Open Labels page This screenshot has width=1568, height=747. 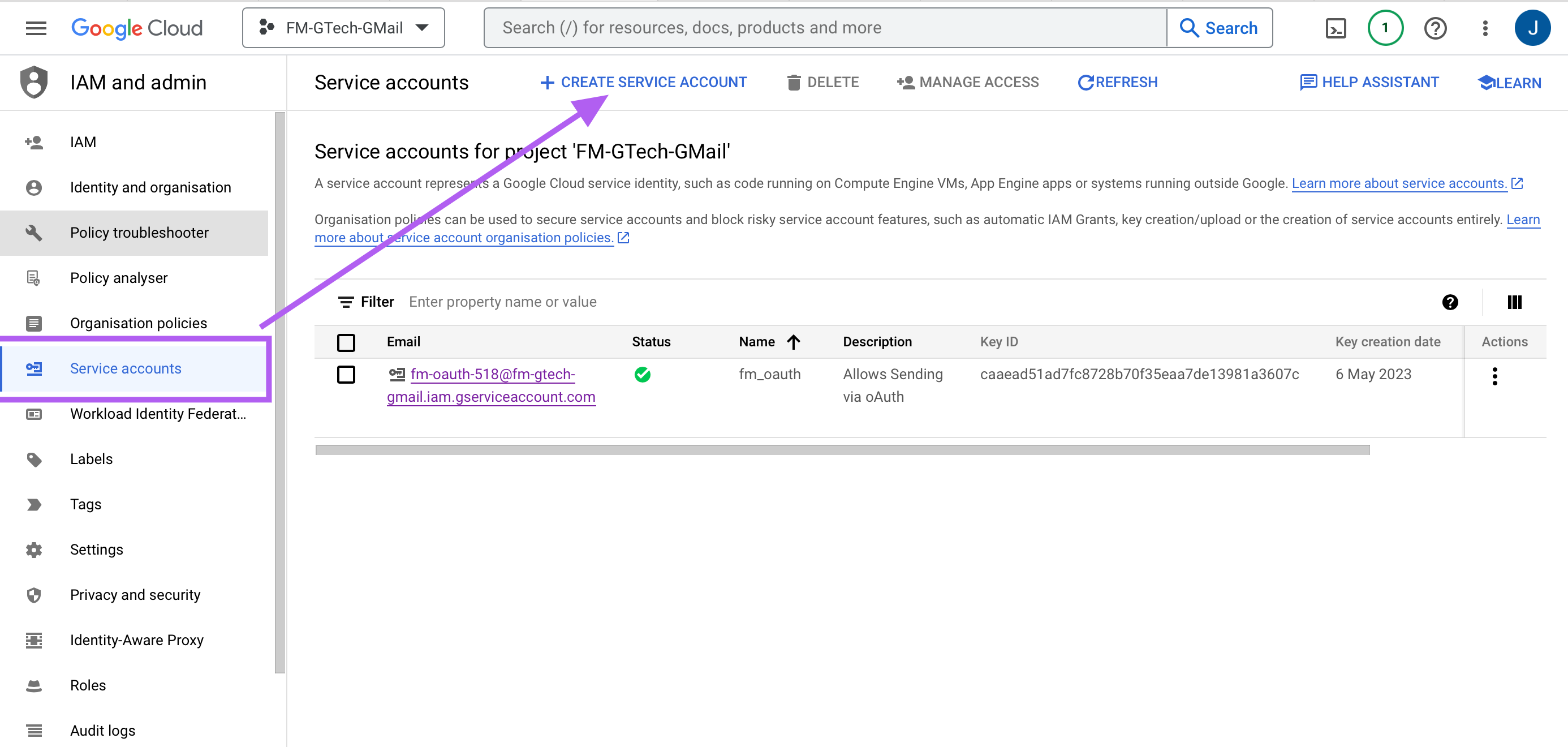click(134, 459)
